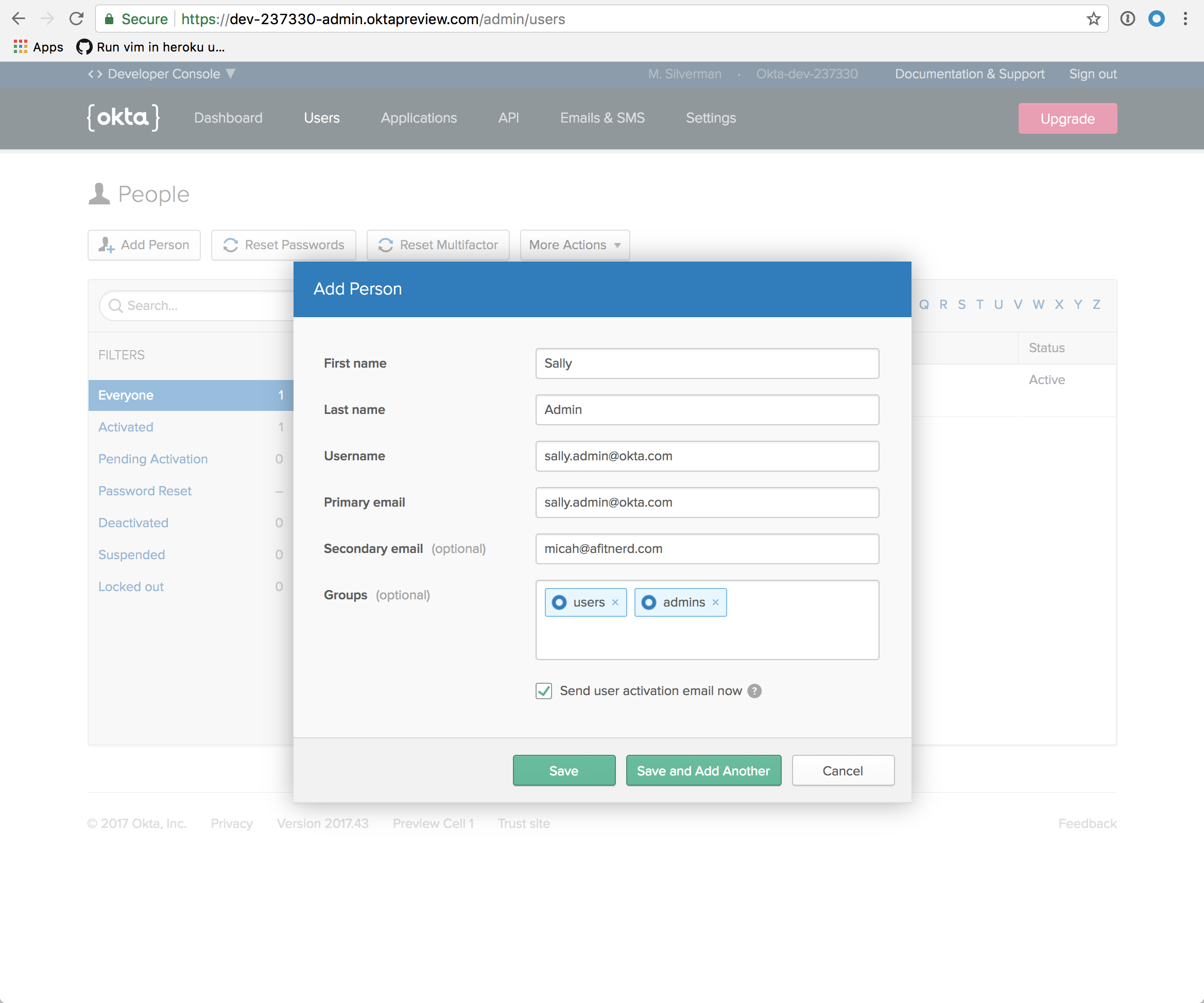
Task: Click the browser reload icon
Action: coord(76,19)
